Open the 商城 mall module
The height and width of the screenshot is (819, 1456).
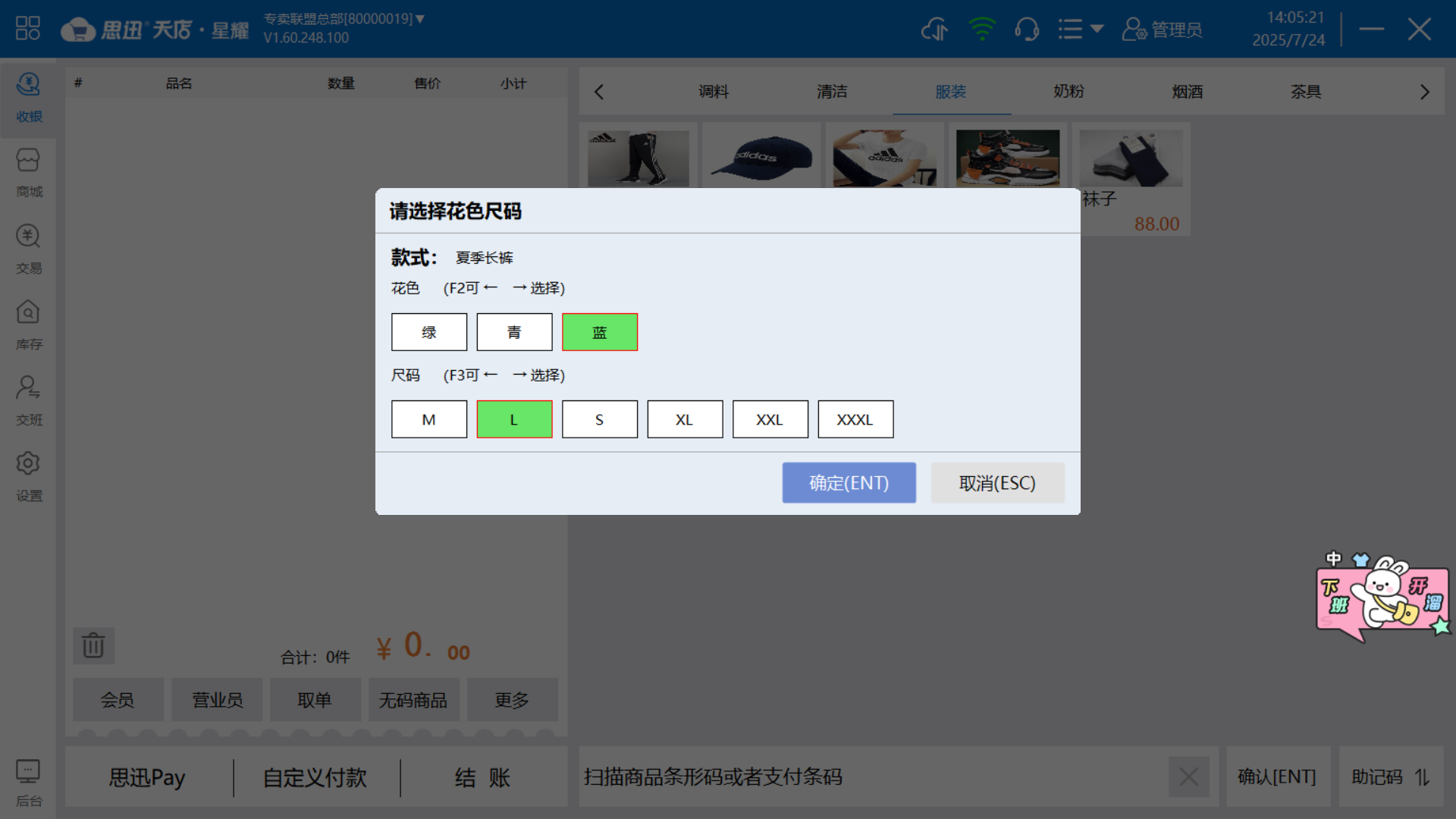[x=29, y=173]
